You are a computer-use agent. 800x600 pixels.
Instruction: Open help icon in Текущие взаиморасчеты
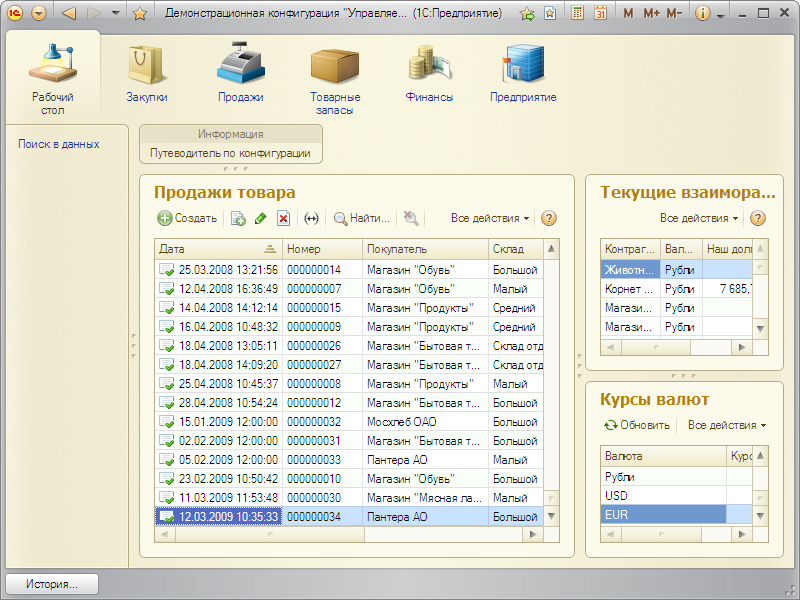(758, 218)
